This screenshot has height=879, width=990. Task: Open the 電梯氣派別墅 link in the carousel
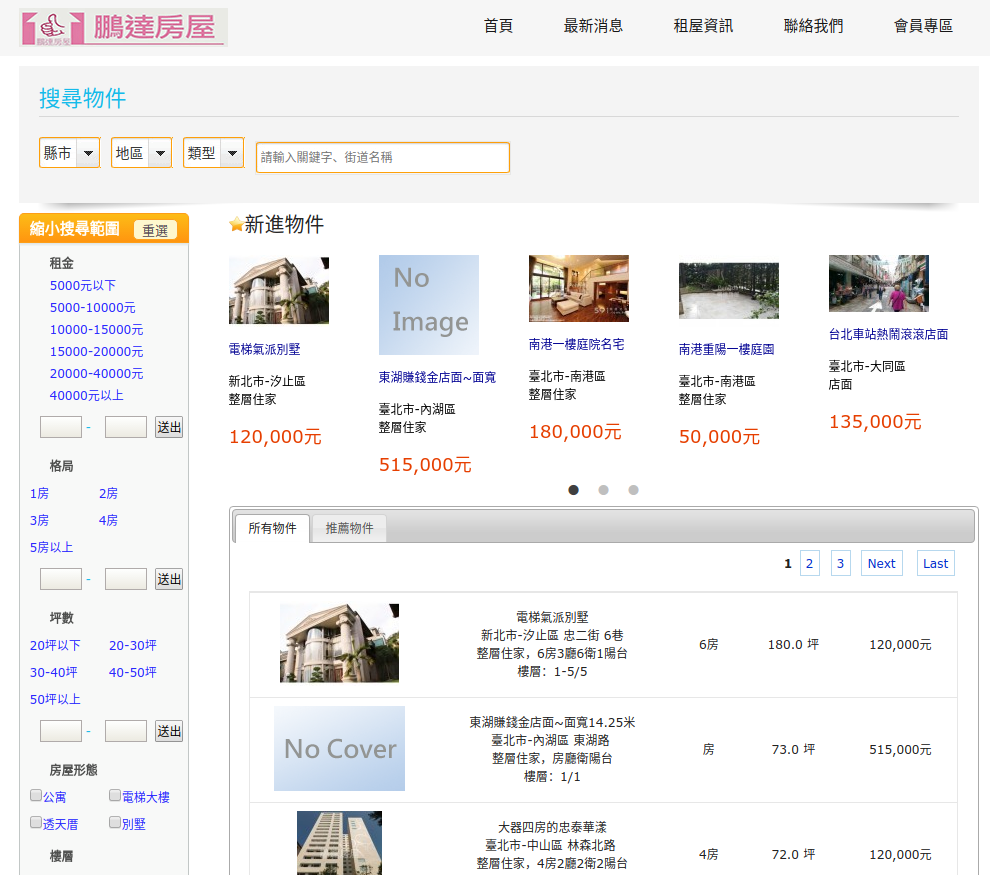coord(265,349)
